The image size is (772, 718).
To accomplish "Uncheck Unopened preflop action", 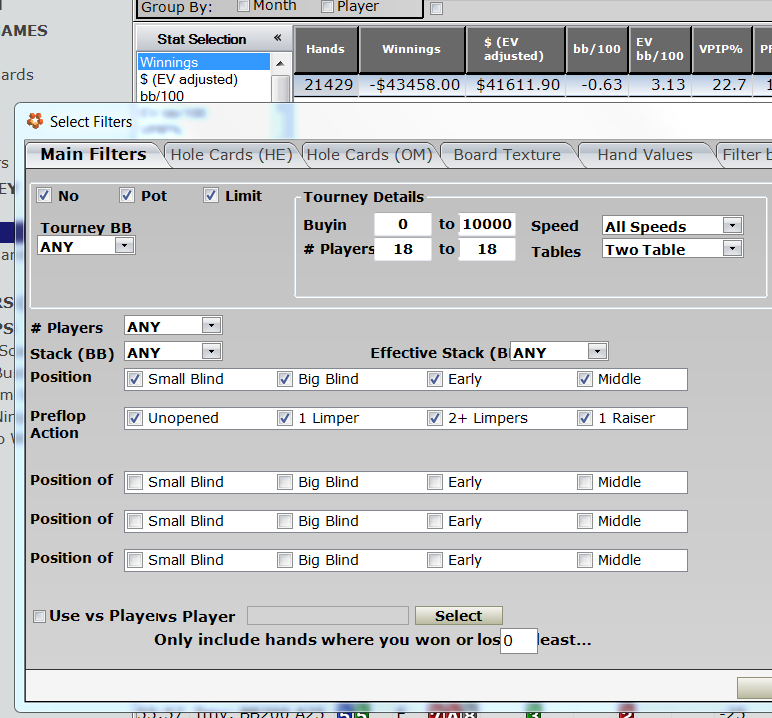I will [x=135, y=418].
